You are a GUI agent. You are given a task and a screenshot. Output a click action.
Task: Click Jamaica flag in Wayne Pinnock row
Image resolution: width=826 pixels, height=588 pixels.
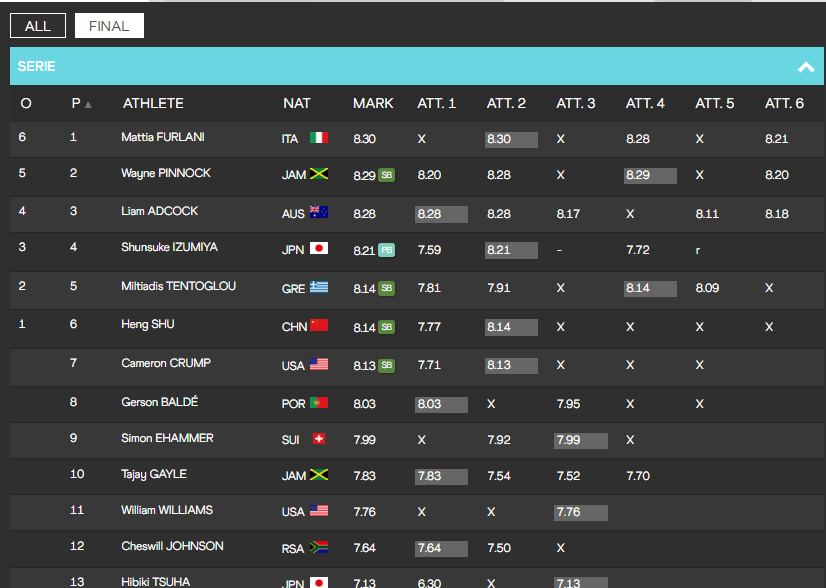319,173
